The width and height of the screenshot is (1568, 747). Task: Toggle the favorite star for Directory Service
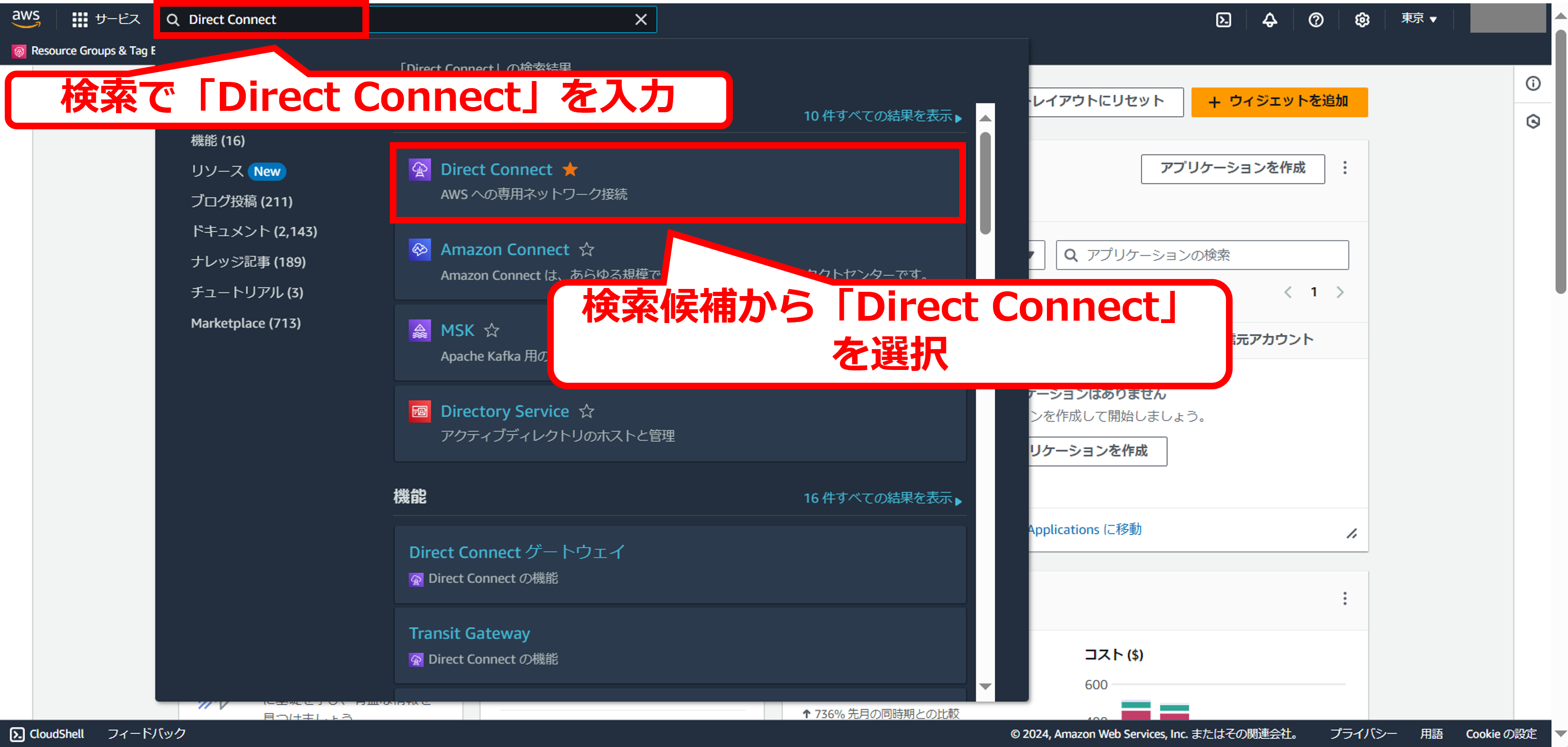point(586,412)
